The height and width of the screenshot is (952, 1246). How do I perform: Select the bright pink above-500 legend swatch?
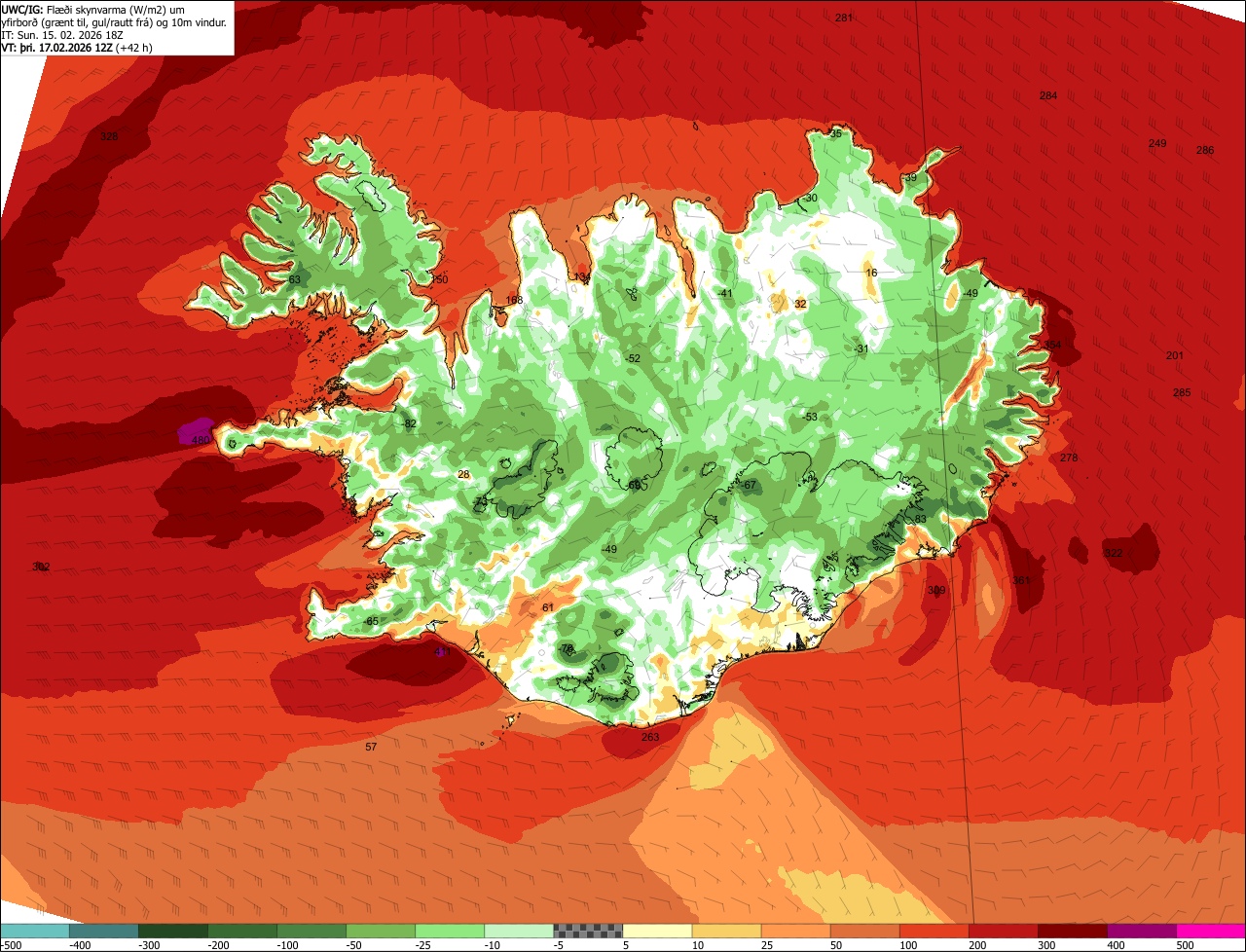click(1211, 931)
